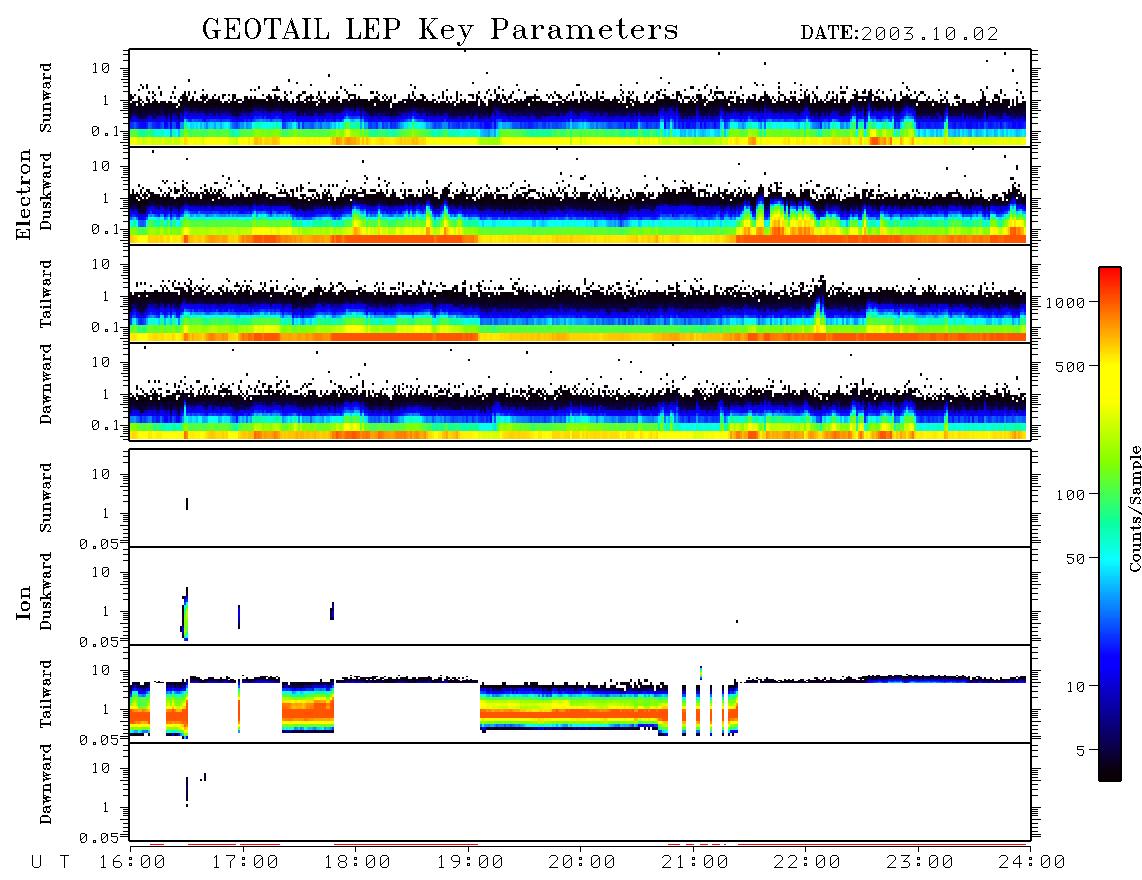
Task: Select the Electron Tailward panel label
Action: click(x=46, y=293)
